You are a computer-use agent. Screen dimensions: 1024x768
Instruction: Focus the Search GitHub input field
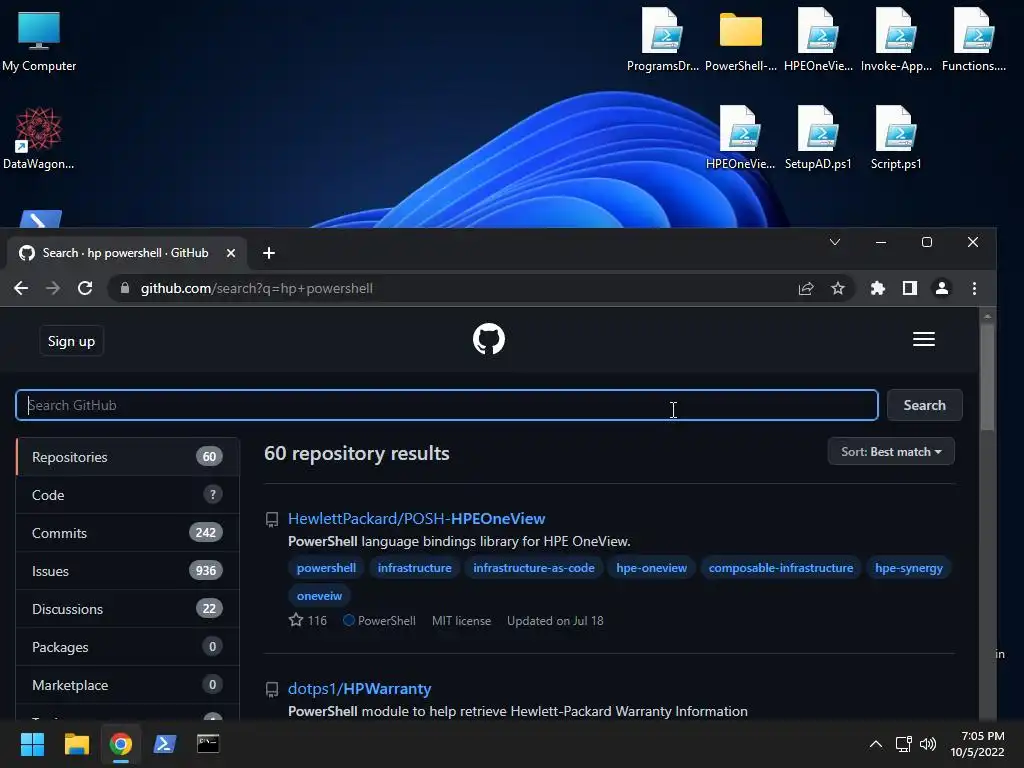447,405
